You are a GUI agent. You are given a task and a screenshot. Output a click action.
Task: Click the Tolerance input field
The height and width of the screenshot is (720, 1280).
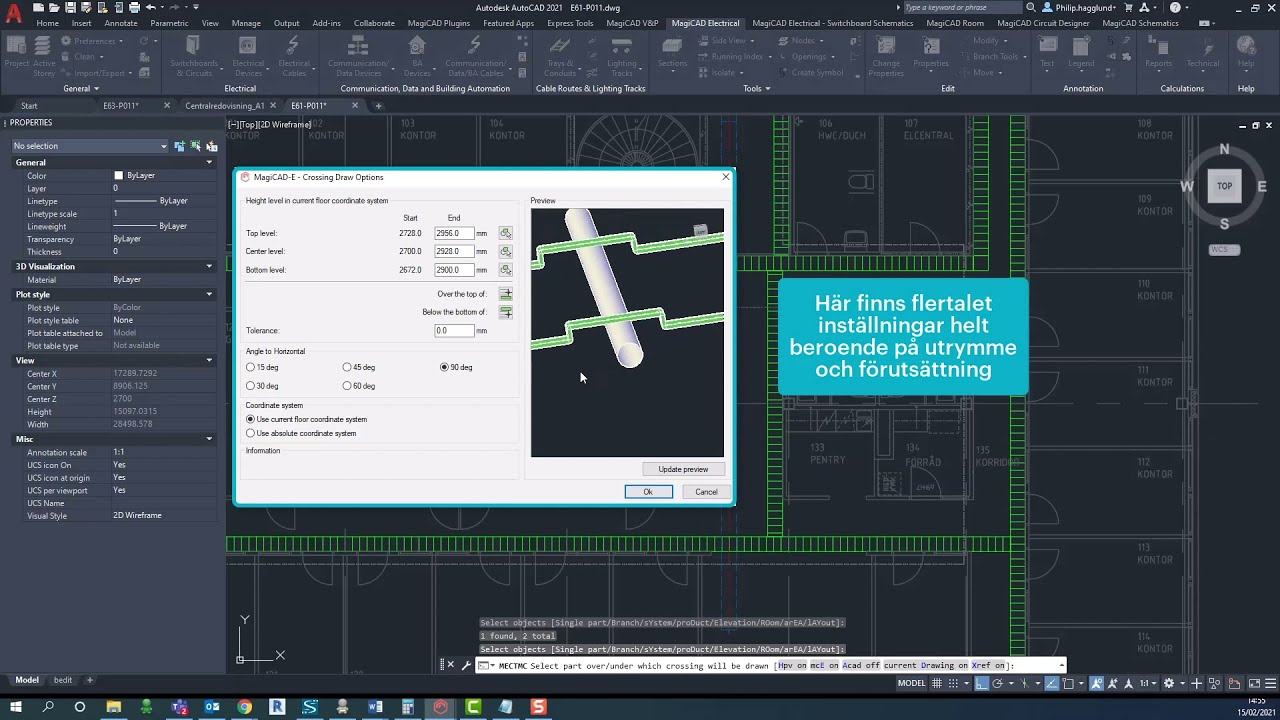[x=454, y=330]
